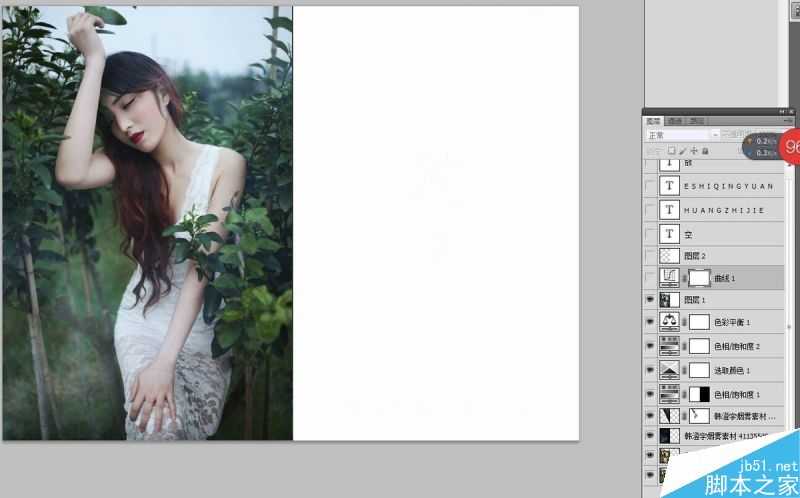Select the HUANGZHIJIE text layer T icon
This screenshot has height=498, width=800.
[x=672, y=210]
